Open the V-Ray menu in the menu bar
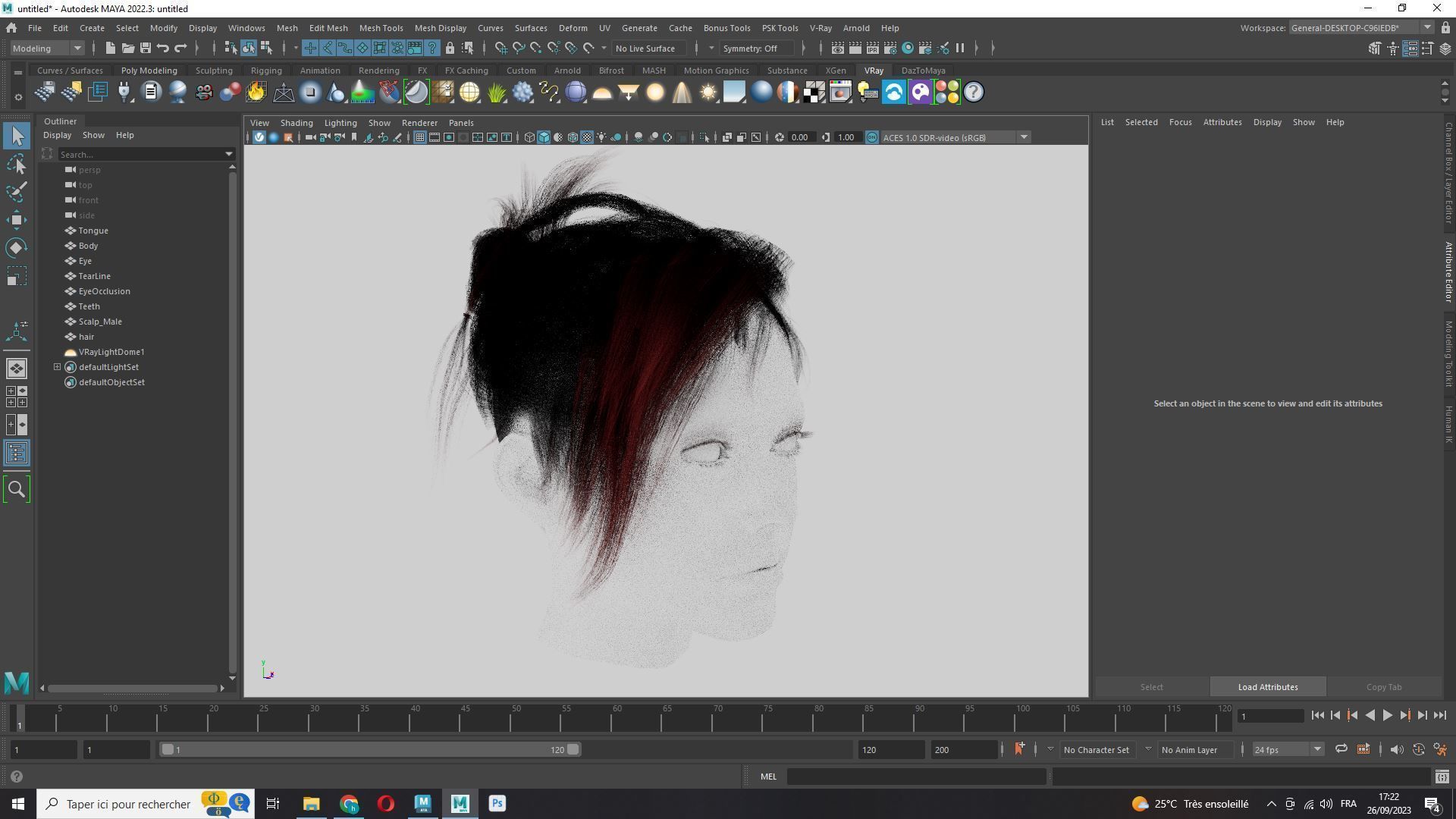The width and height of the screenshot is (1456, 819). 821,28
